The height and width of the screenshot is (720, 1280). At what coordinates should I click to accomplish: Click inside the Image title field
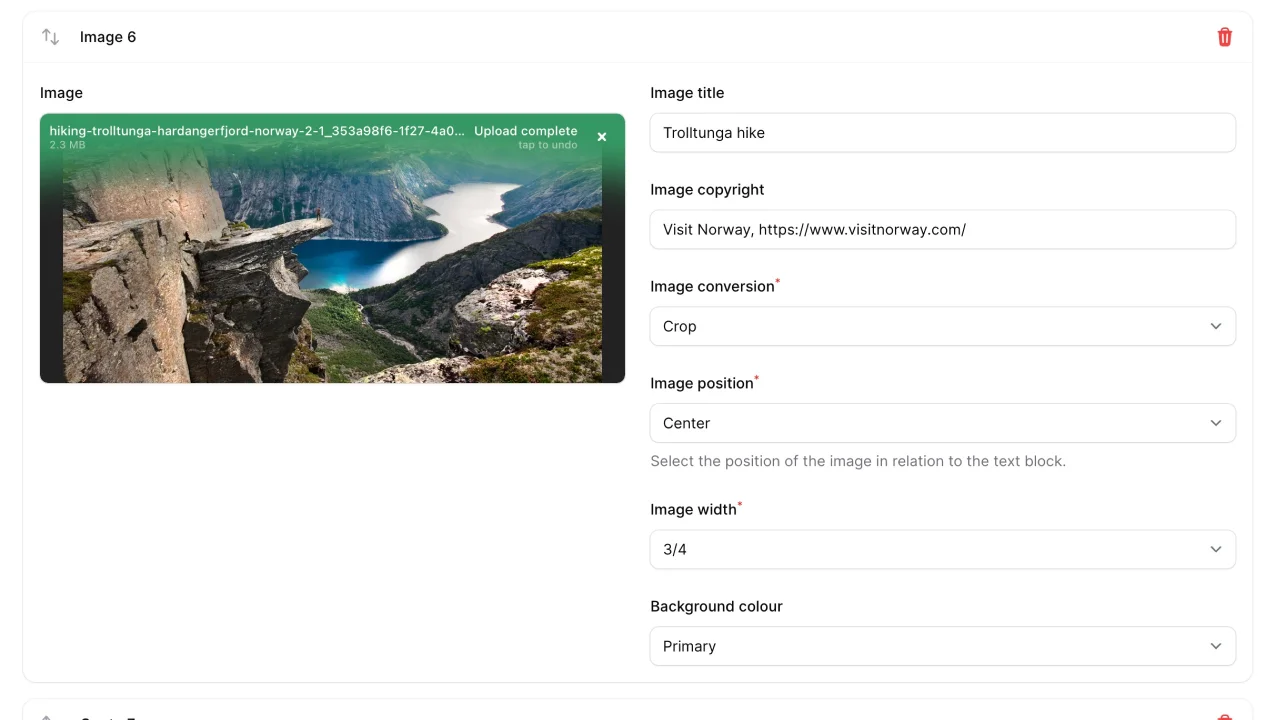click(x=942, y=132)
